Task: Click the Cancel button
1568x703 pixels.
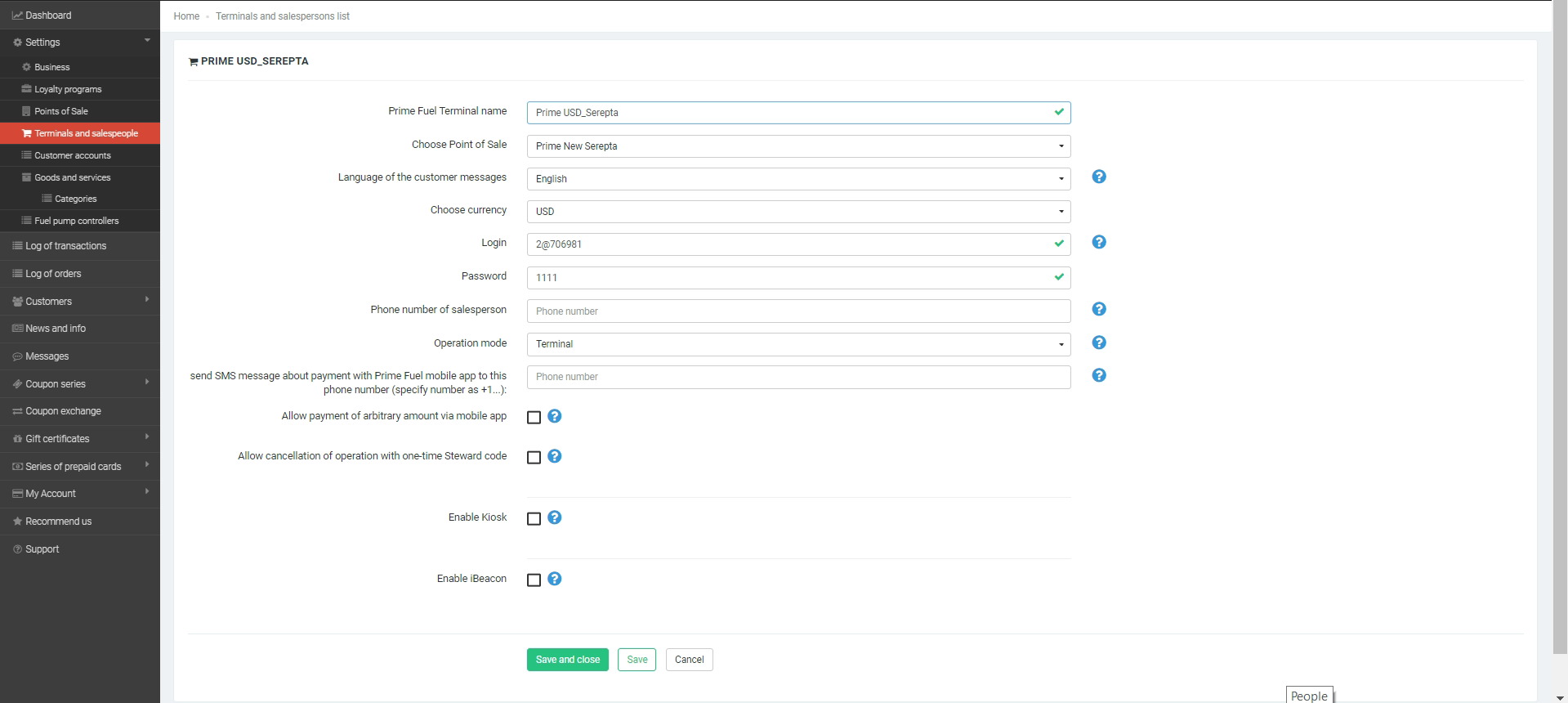Action: coord(690,660)
